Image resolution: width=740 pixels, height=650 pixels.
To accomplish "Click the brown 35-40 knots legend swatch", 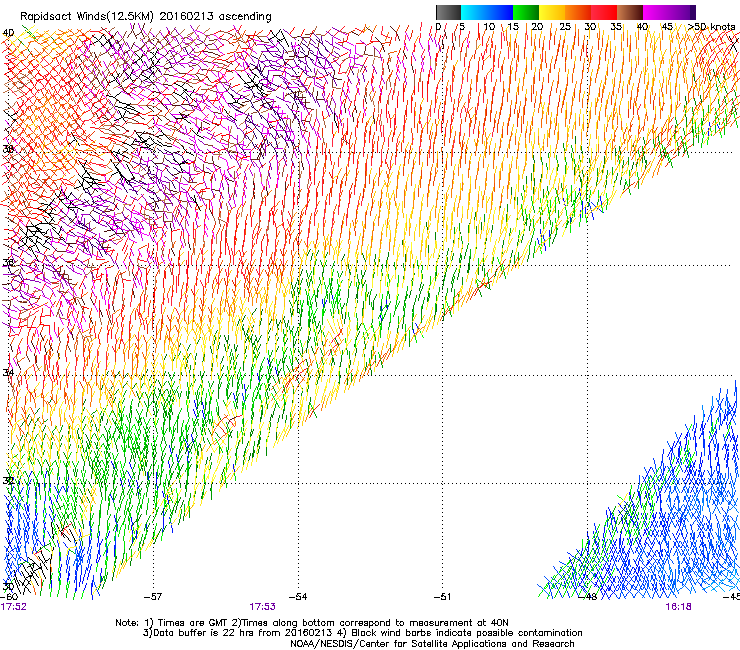I will pos(630,12).
